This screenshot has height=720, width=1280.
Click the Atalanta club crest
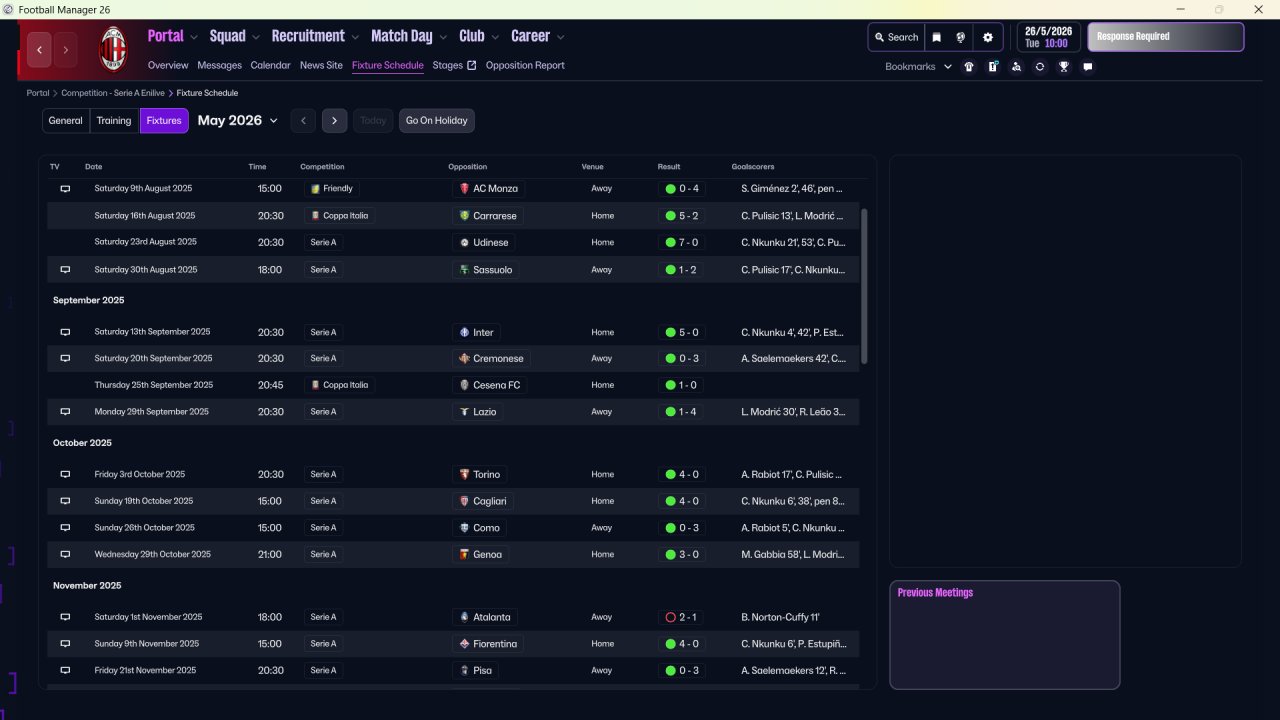coord(464,617)
